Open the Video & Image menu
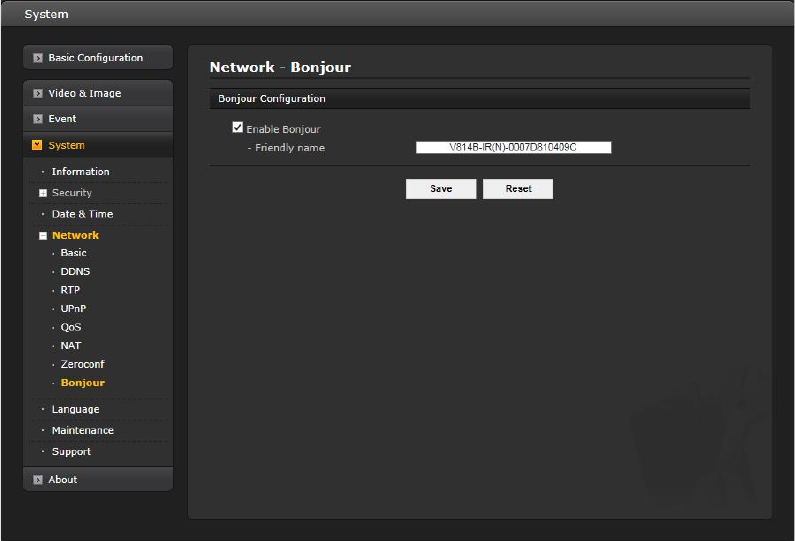Image resolution: width=795 pixels, height=541 pixels. point(98,93)
